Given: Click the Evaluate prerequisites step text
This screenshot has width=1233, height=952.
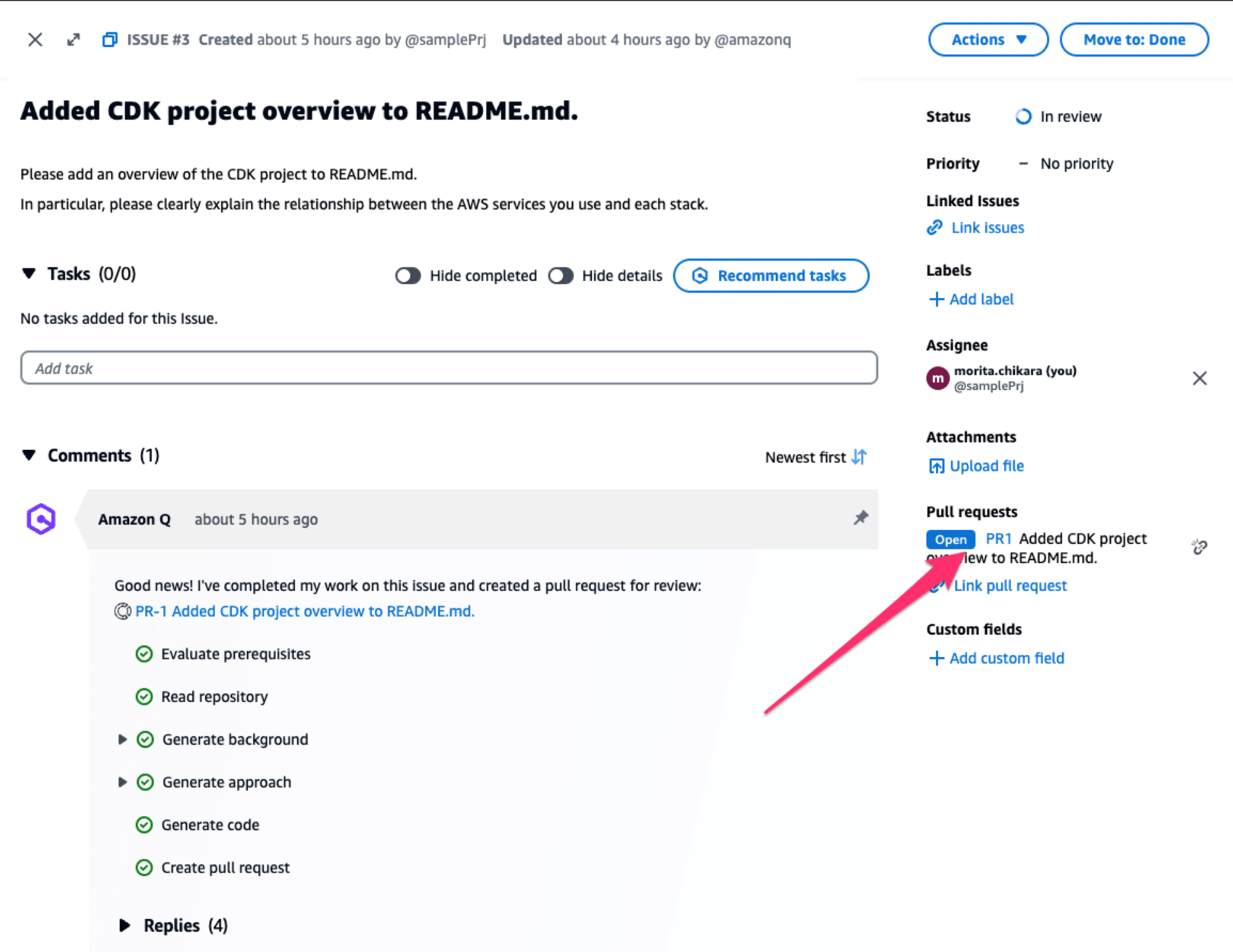Looking at the screenshot, I should [236, 654].
